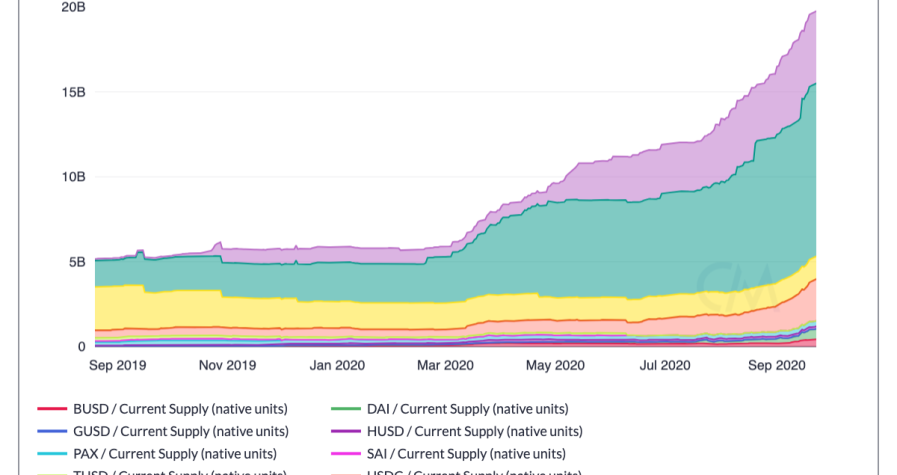Click the Jan 2020 x-axis label
The width and height of the screenshot is (897, 475).
tap(337, 366)
